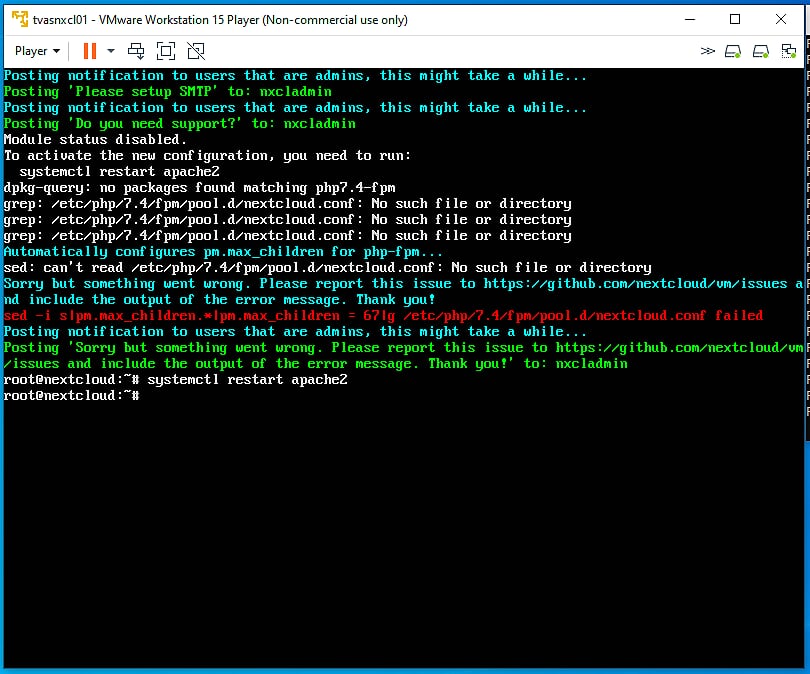Click the systemctl restart apache2 command text
810x674 pixels.
click(x=250, y=379)
